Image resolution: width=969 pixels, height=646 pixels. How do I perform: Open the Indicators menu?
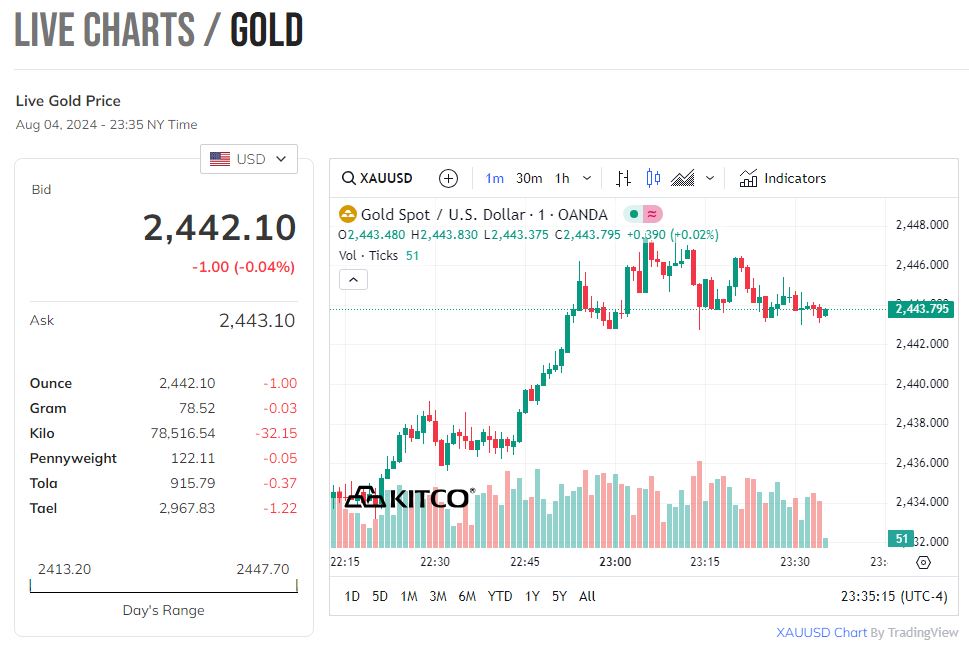tap(783, 178)
